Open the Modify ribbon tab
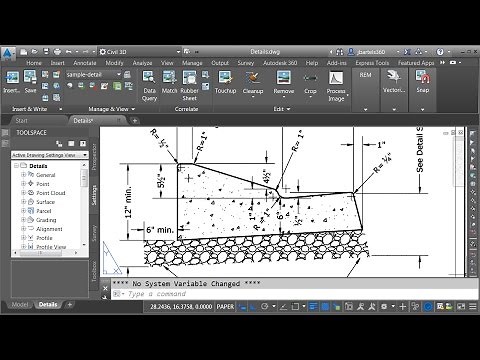 [x=114, y=63]
